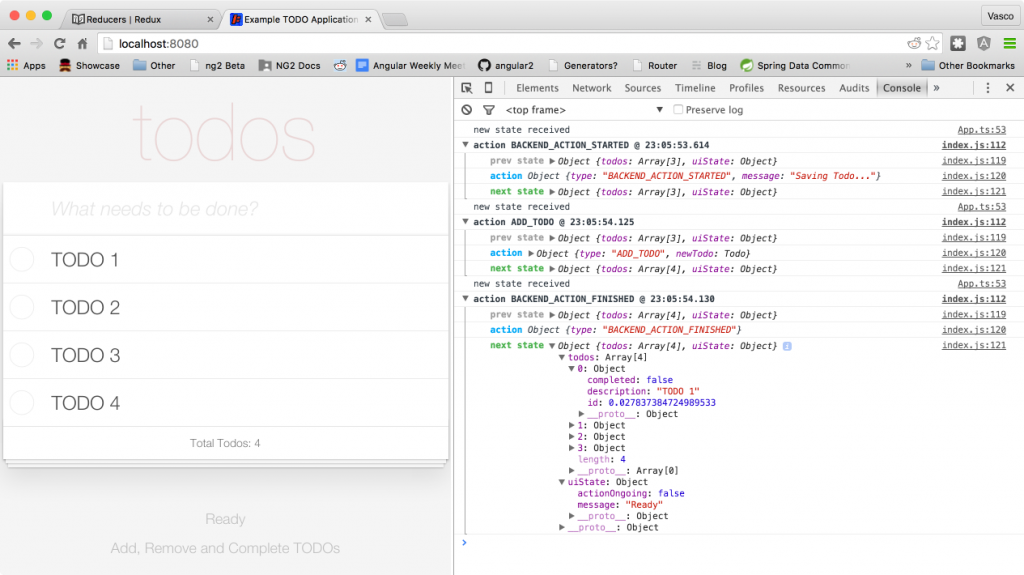Open the Showcase bookmark
Screen dimensions: 1024x575
coord(89,65)
